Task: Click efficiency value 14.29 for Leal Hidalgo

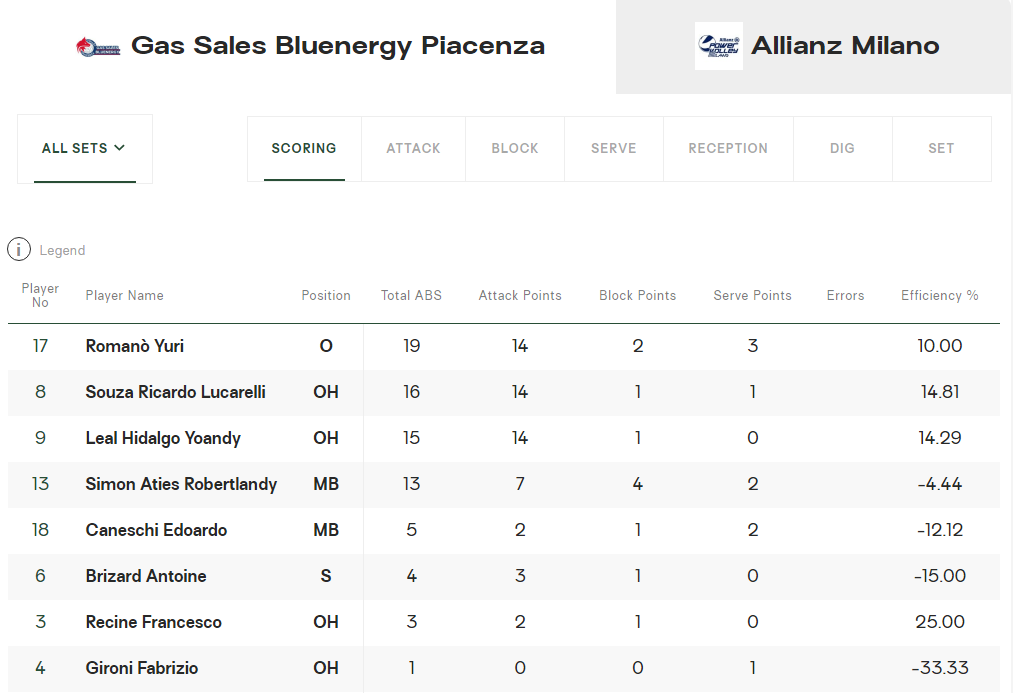Action: point(940,438)
